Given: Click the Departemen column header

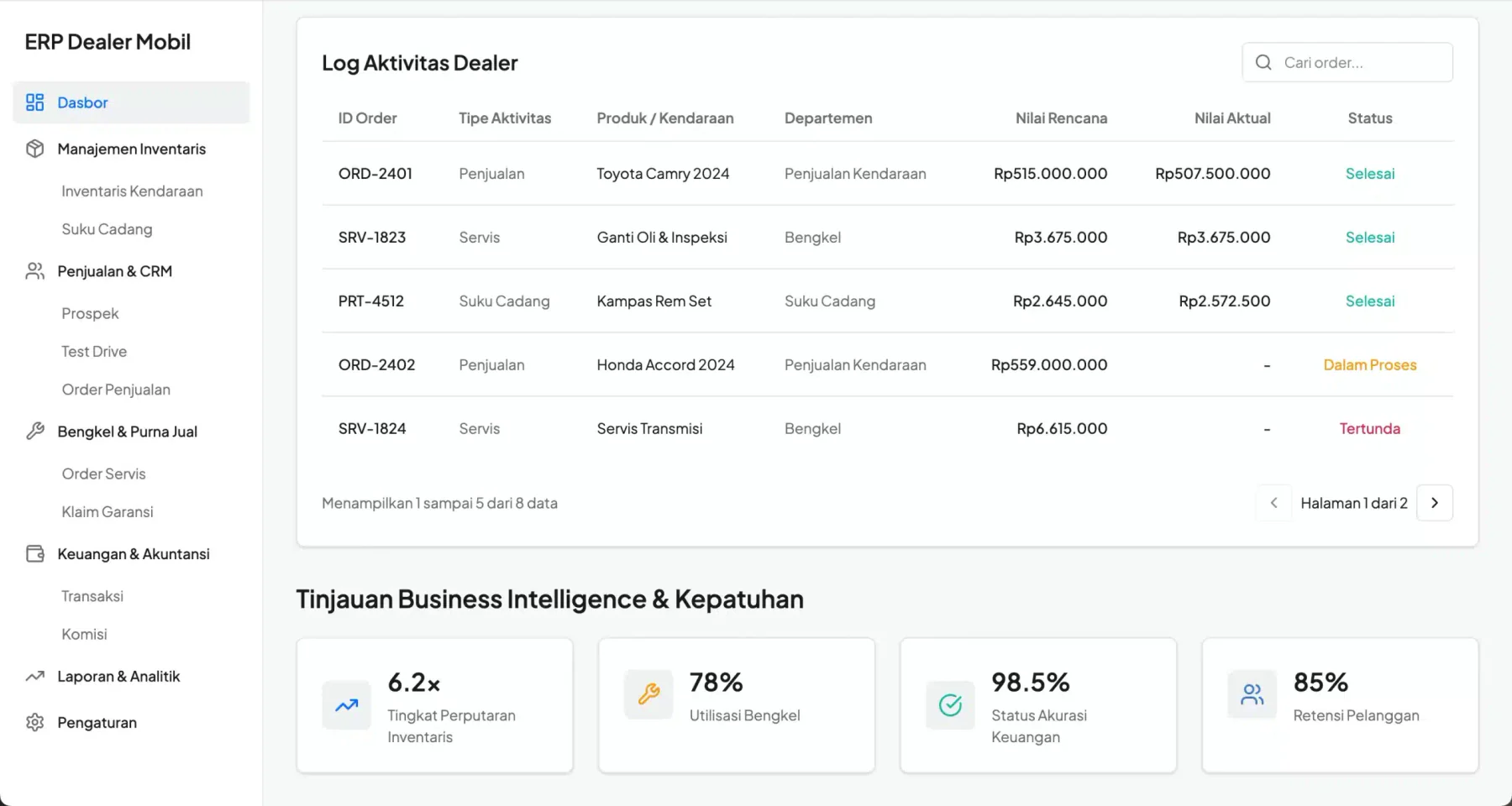Looking at the screenshot, I should tap(828, 118).
